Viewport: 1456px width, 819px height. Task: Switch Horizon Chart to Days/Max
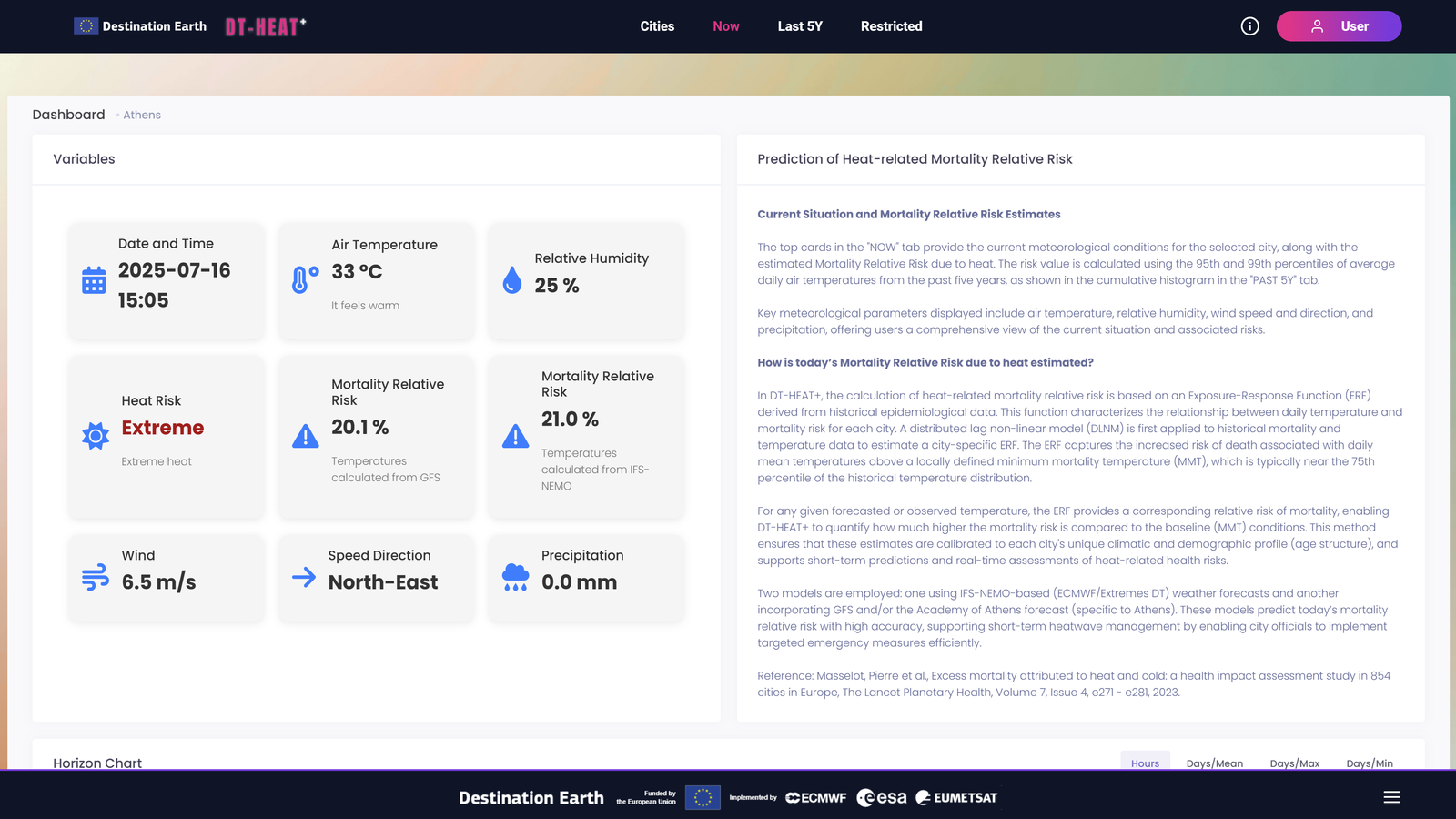pyautogui.click(x=1294, y=763)
